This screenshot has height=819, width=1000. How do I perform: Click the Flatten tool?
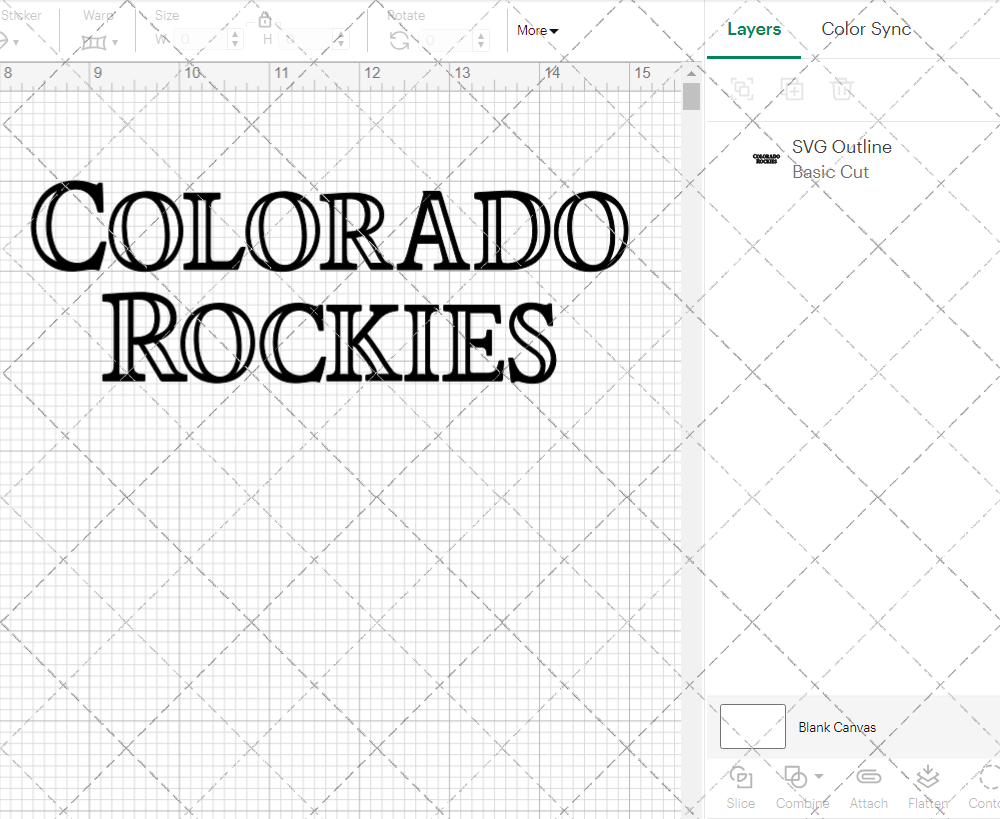[927, 788]
